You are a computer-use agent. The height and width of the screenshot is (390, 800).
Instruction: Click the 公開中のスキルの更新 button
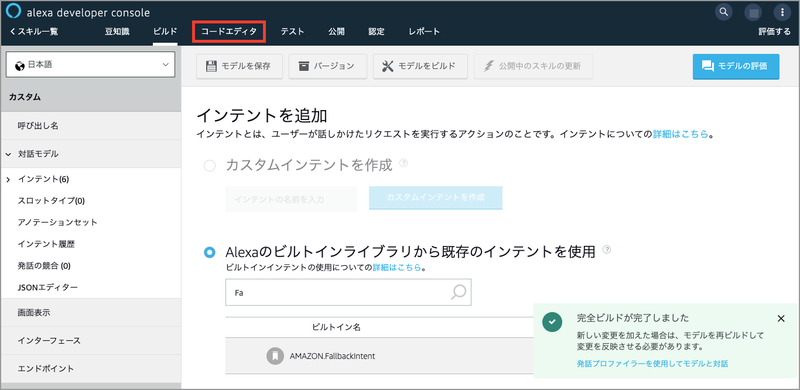(534, 66)
